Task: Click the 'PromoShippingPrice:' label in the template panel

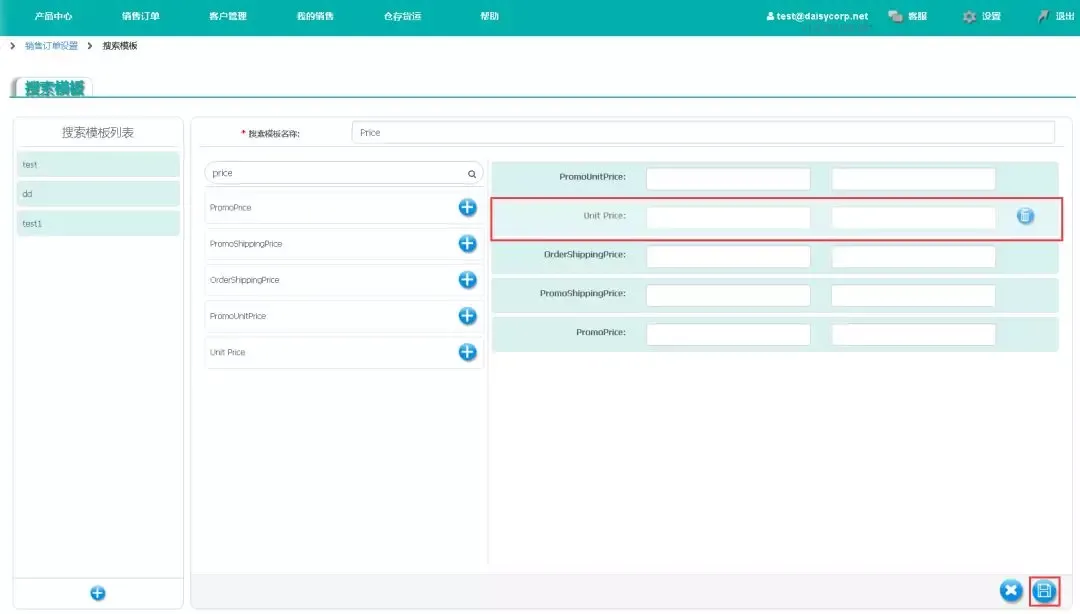Action: (583, 294)
